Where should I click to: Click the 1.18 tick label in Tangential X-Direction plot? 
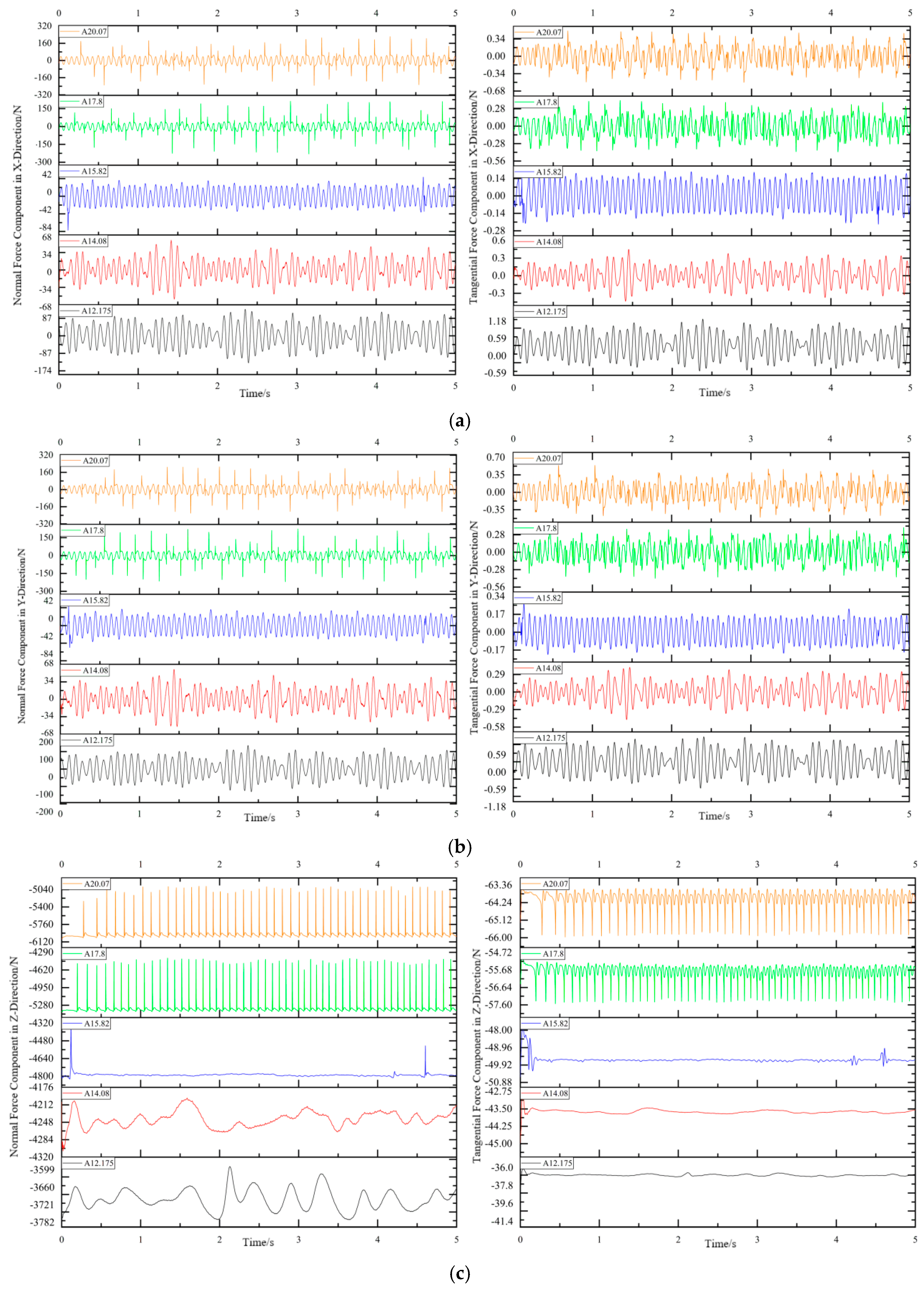(x=497, y=321)
